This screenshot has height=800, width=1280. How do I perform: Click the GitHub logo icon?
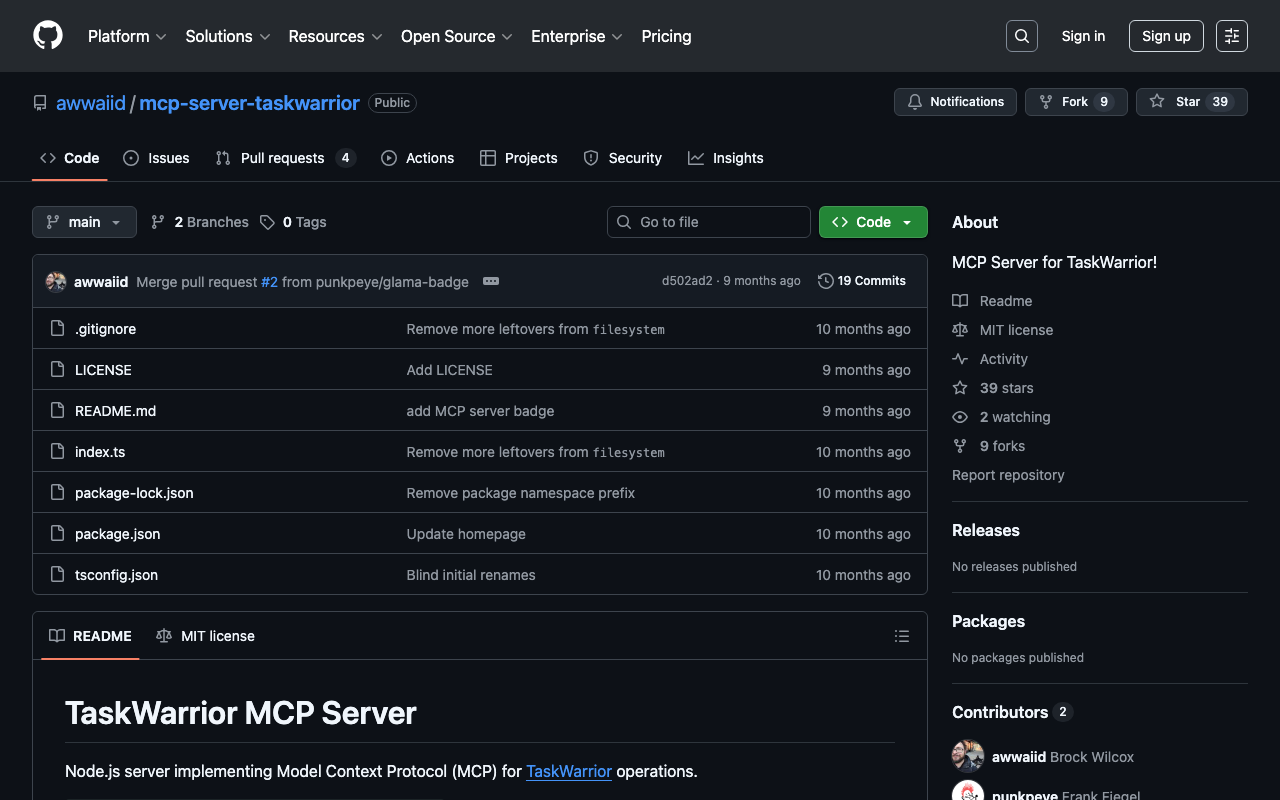(x=48, y=36)
